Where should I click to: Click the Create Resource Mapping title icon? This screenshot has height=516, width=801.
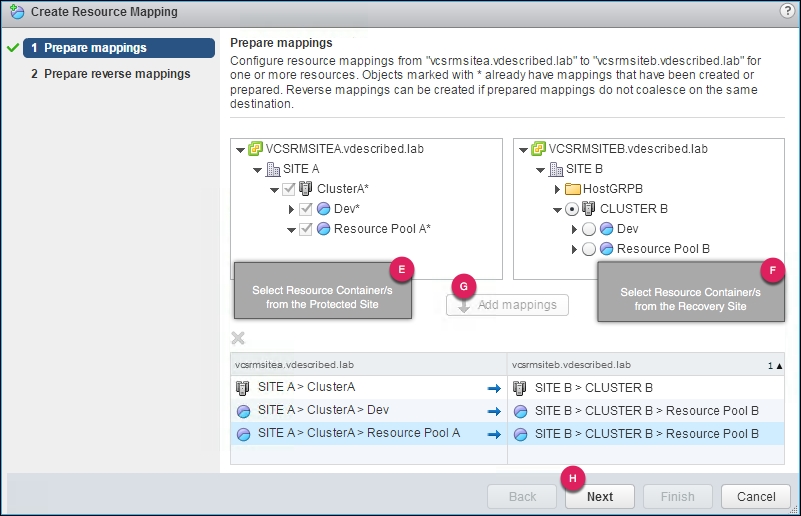[x=17, y=11]
